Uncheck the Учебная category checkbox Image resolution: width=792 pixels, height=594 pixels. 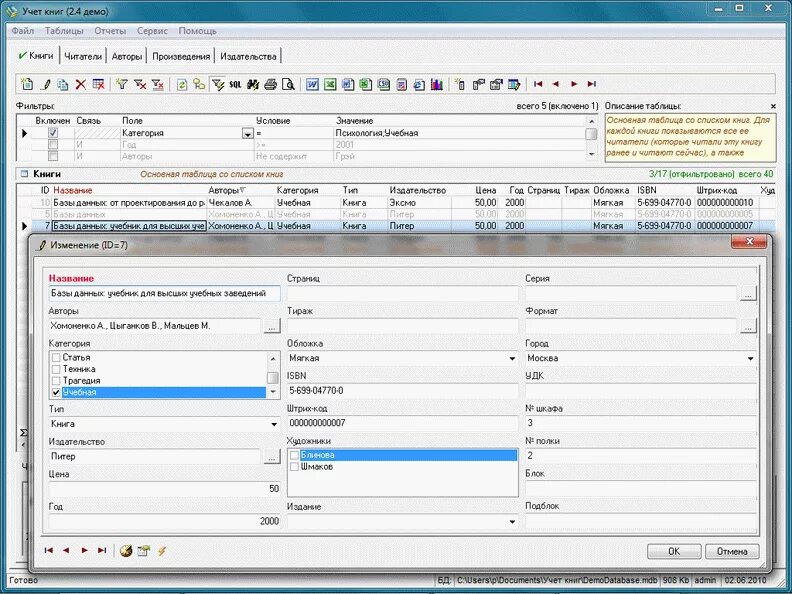click(56, 392)
